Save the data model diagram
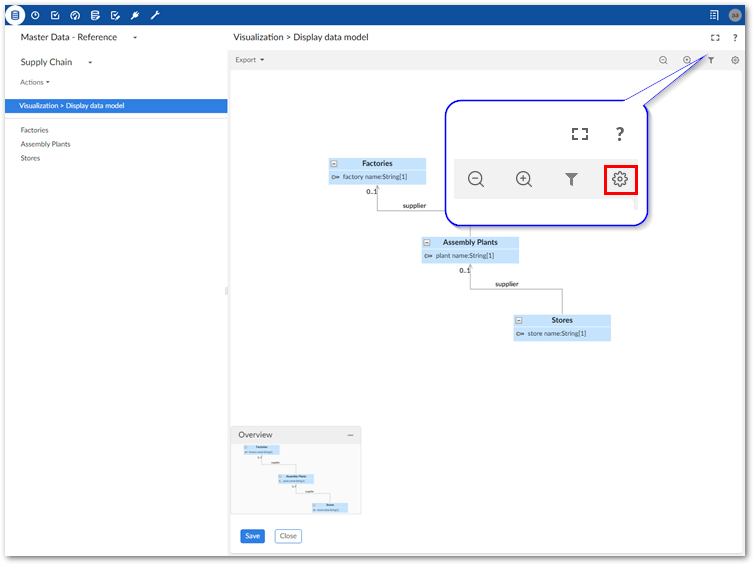The image size is (754, 565). [x=252, y=536]
